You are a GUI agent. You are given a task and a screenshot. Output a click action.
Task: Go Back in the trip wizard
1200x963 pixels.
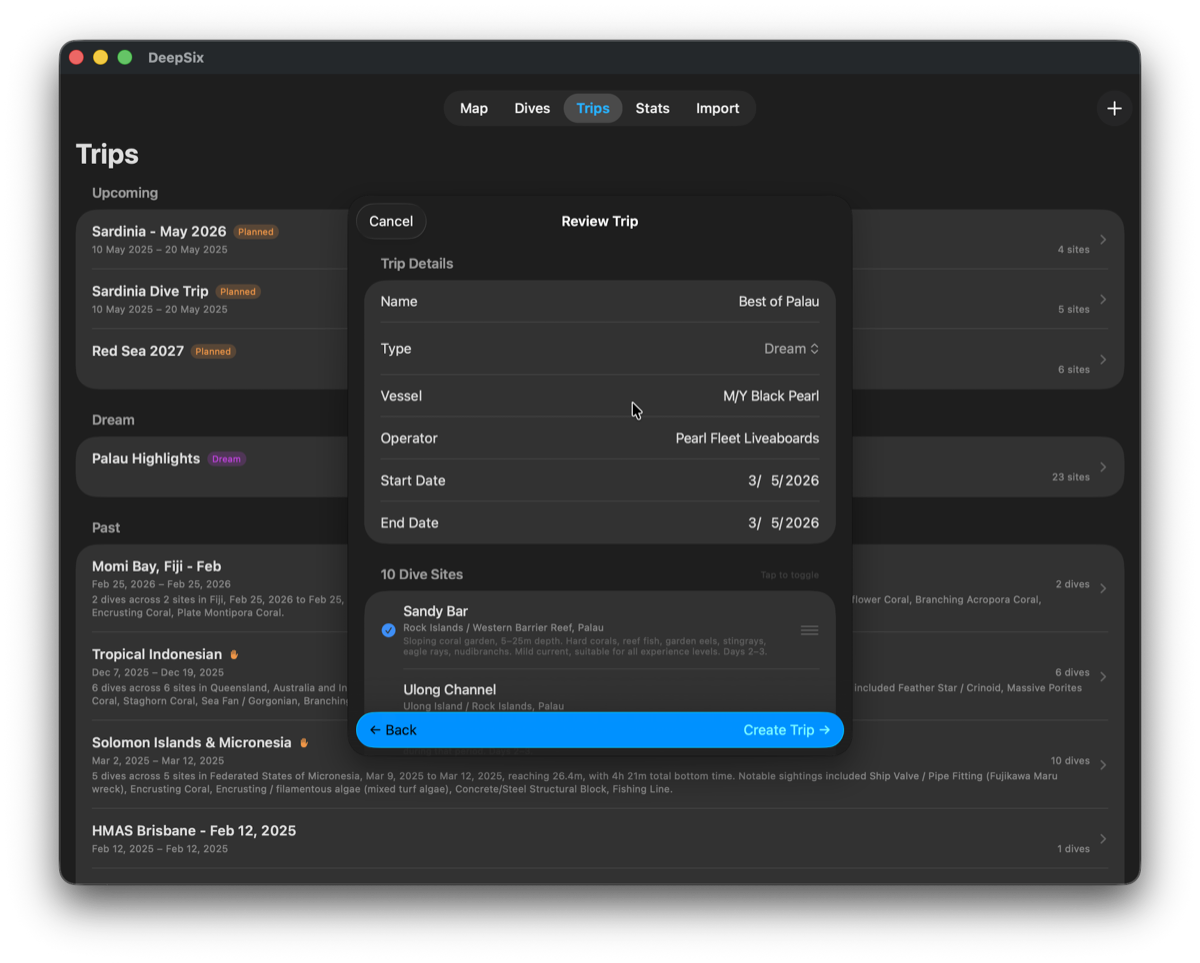pyautogui.click(x=393, y=730)
